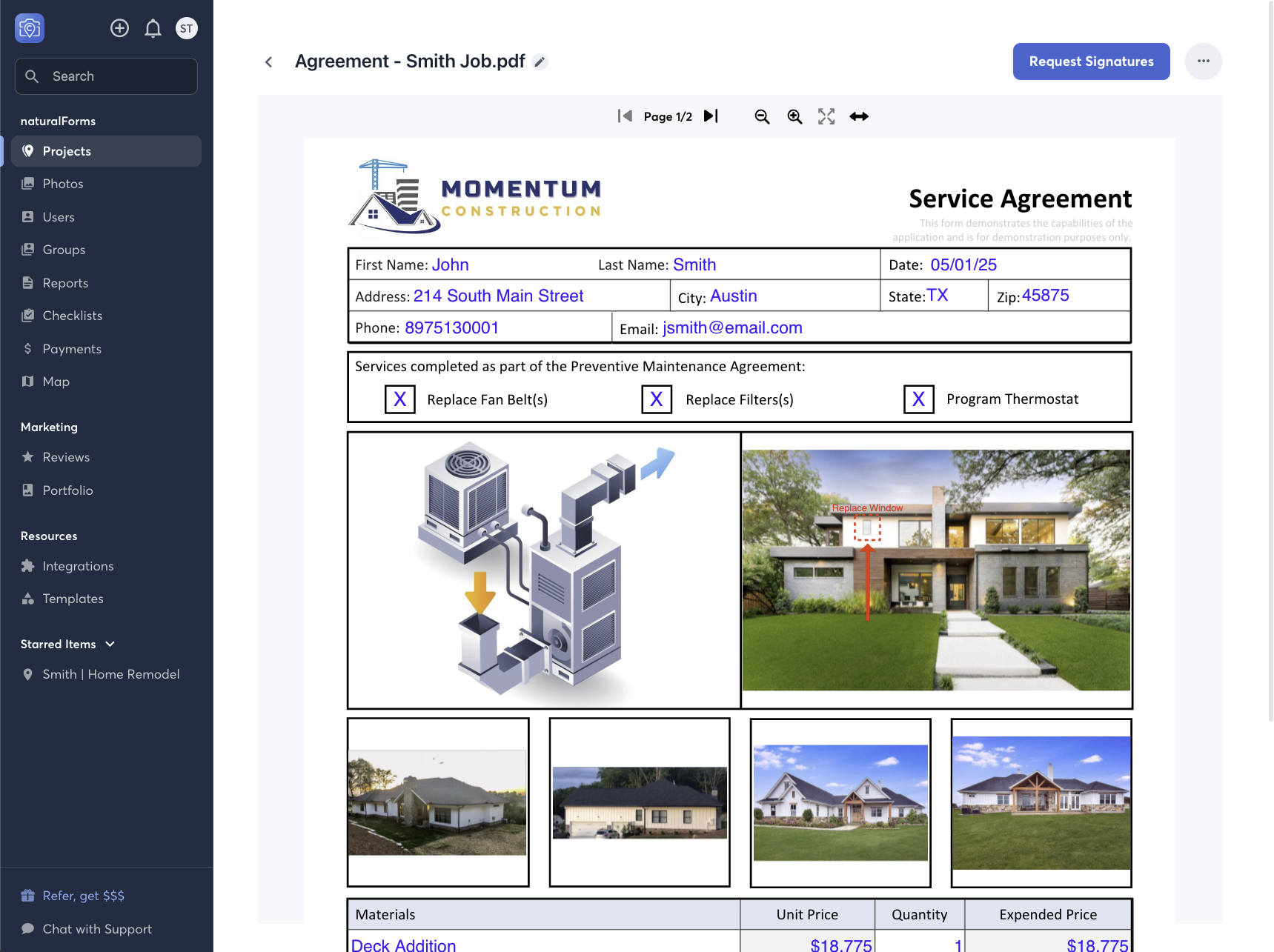Open the notifications bell

click(x=153, y=28)
